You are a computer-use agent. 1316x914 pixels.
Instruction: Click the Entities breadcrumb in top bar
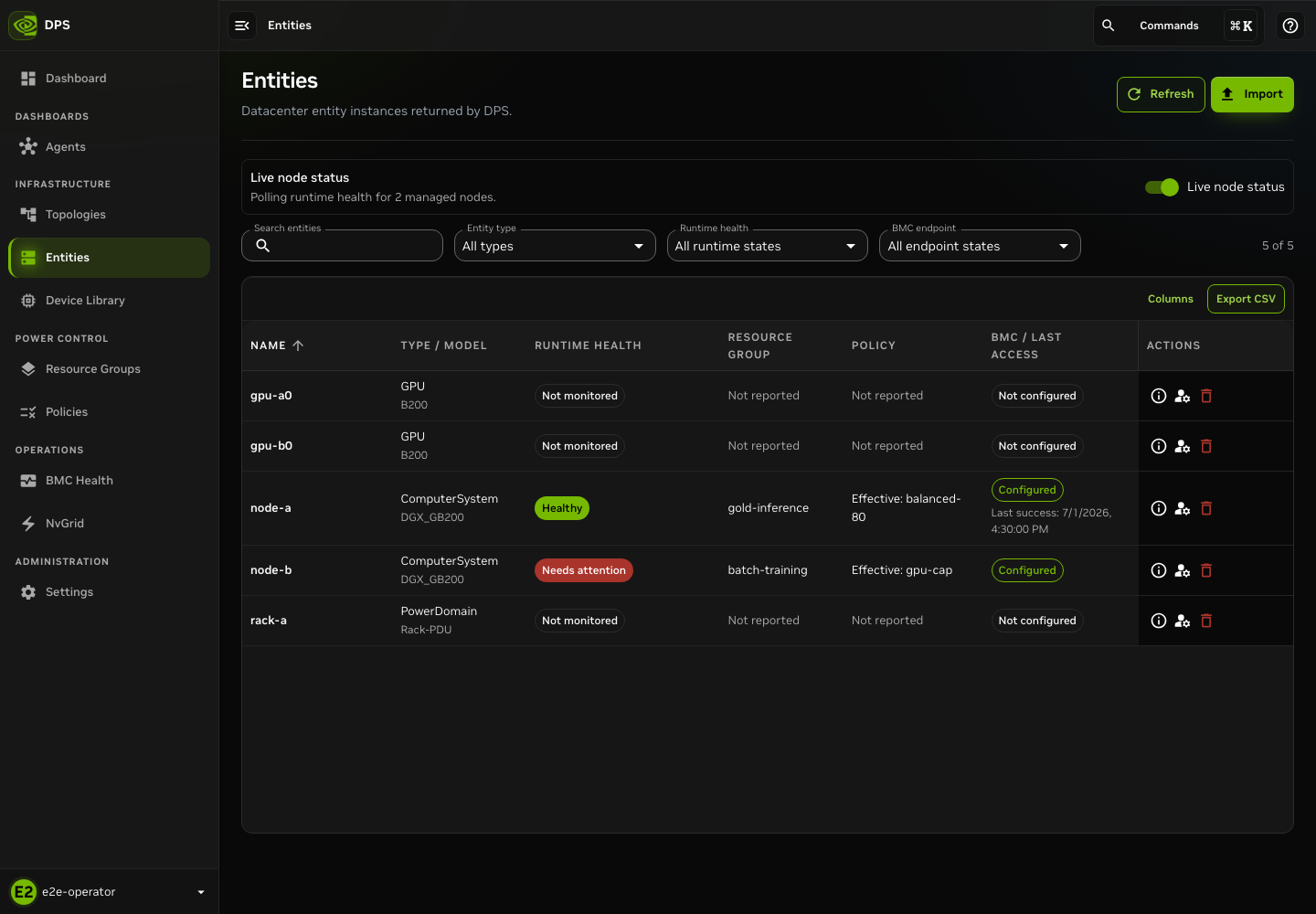point(290,26)
